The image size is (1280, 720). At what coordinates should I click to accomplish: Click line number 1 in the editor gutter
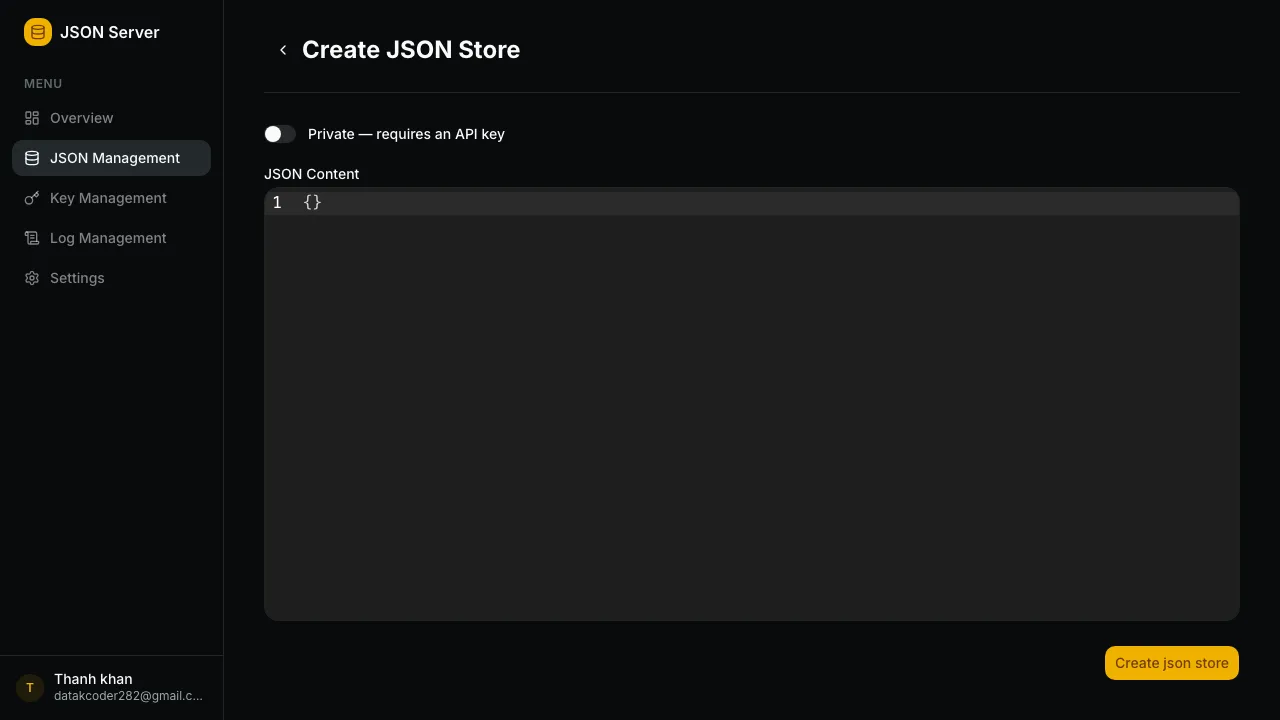click(x=277, y=202)
